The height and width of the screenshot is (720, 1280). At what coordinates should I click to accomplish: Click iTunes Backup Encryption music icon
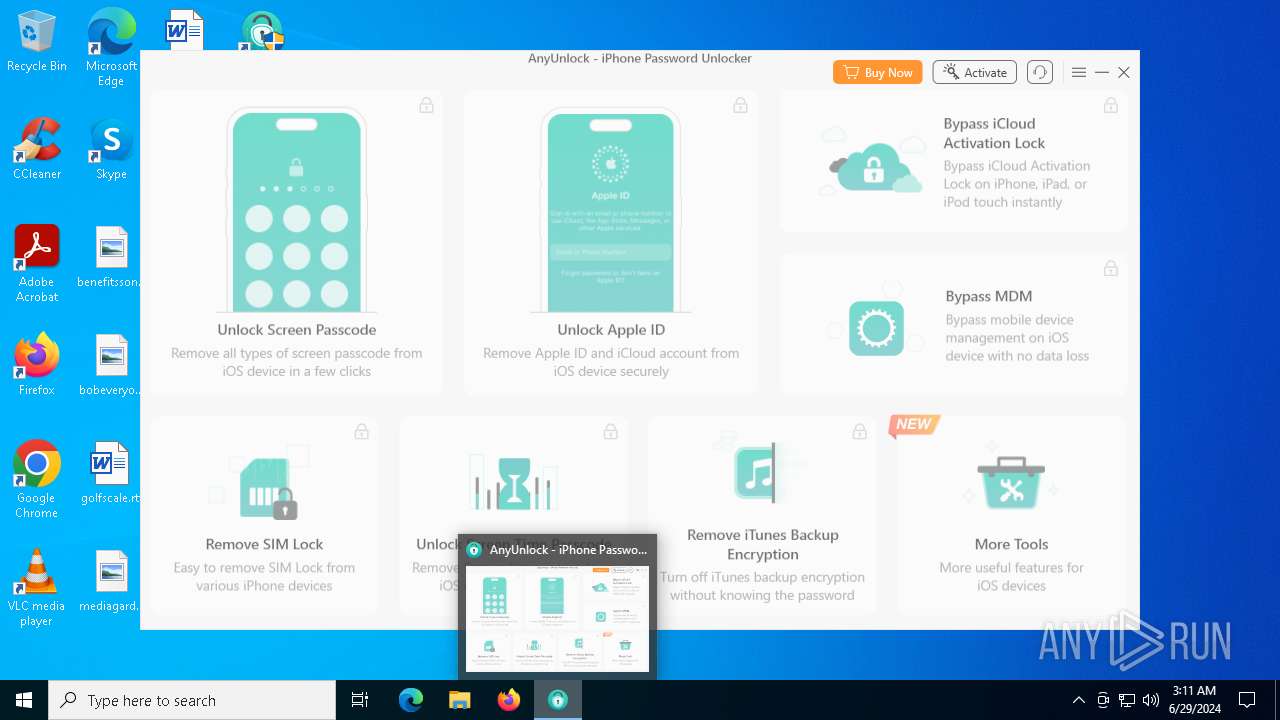(757, 473)
